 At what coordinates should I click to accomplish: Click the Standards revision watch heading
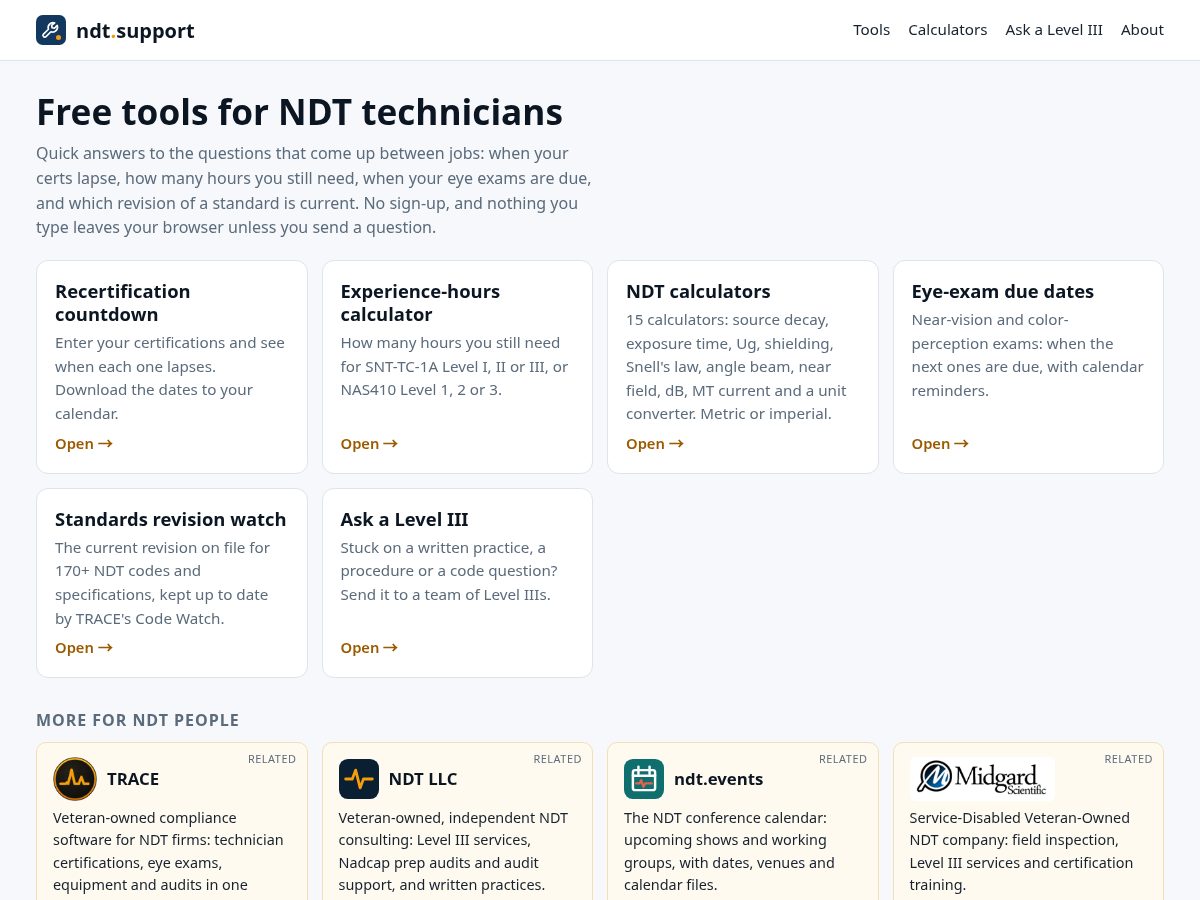coord(171,520)
